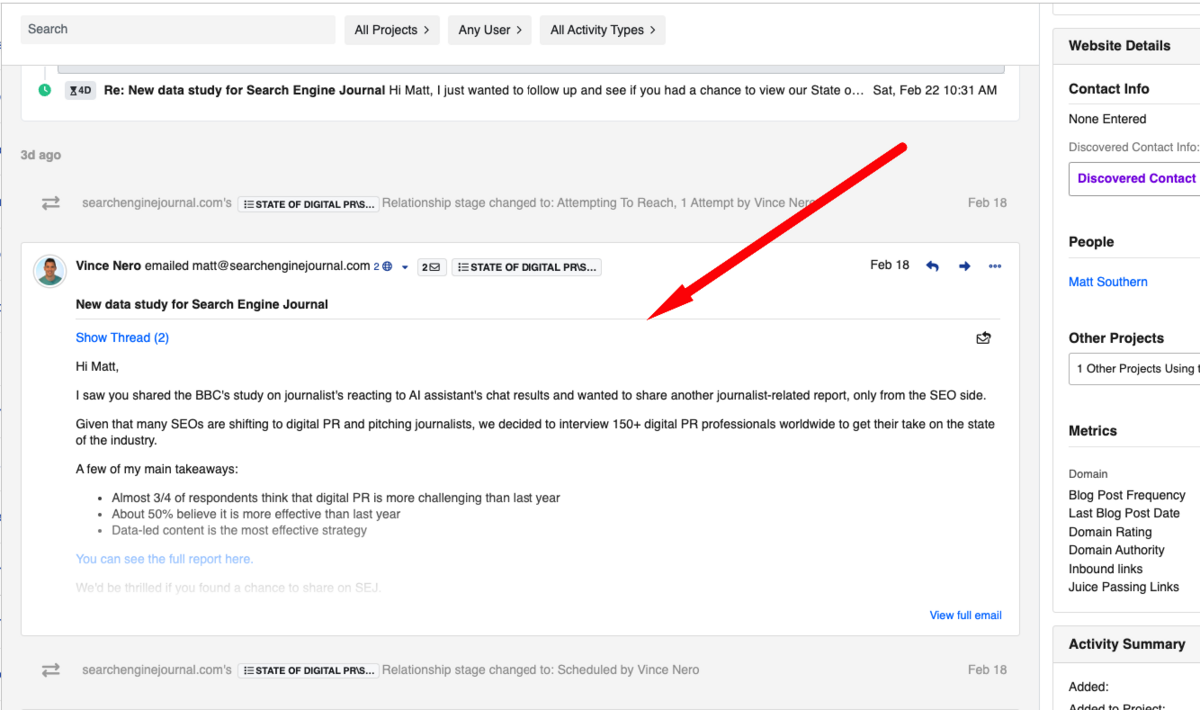Click the green status dot on the follow-up email
Viewport: 1200px width, 710px height.
44,90
